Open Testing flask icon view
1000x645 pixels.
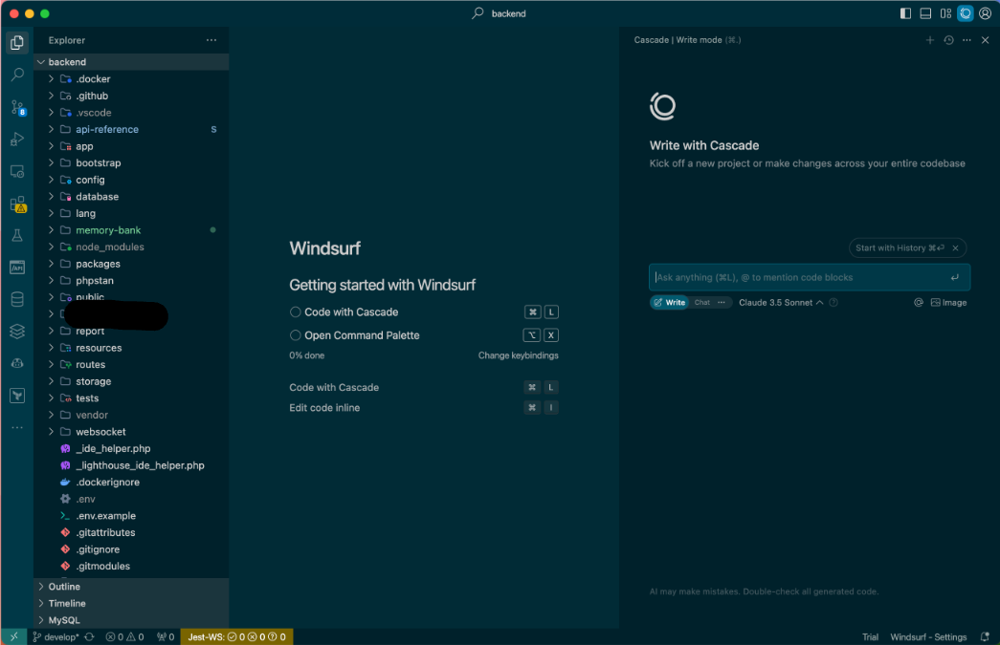point(17,235)
